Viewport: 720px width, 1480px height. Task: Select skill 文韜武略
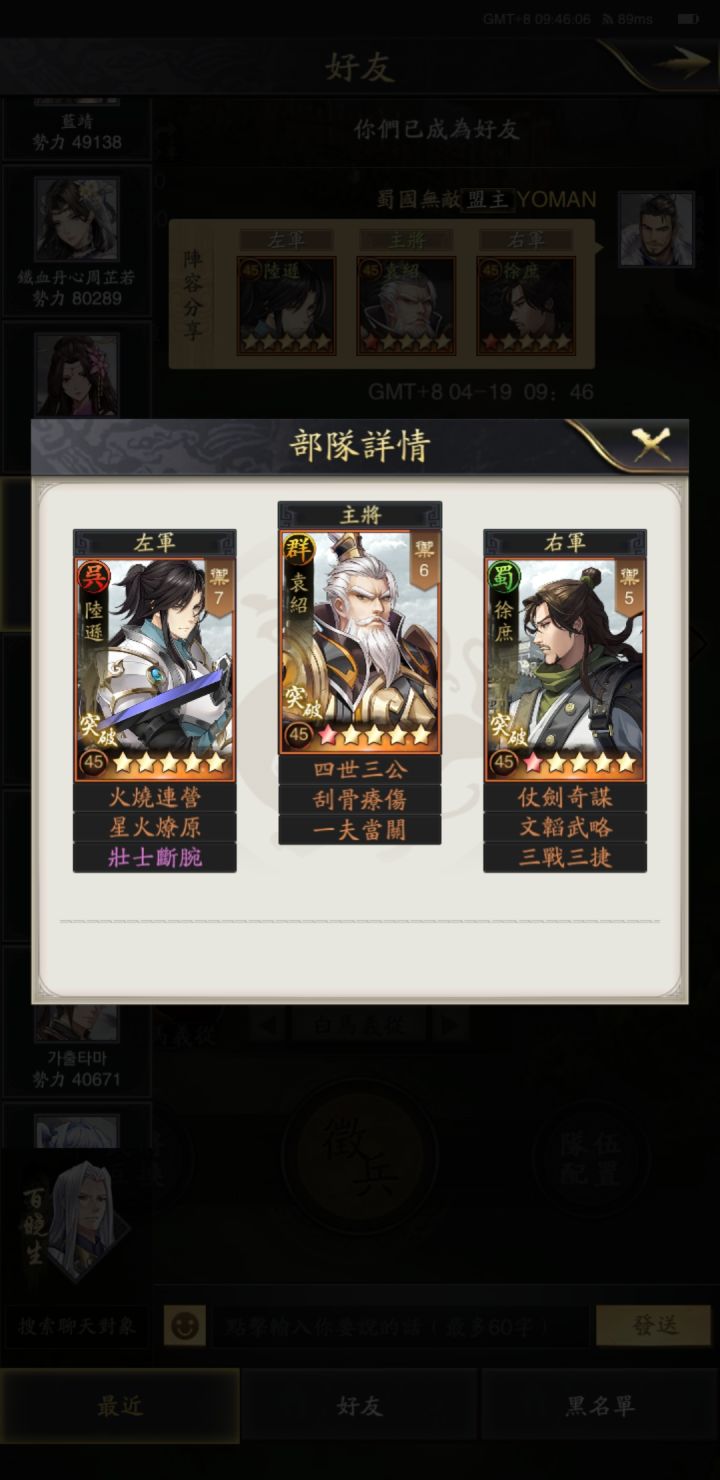tap(565, 828)
